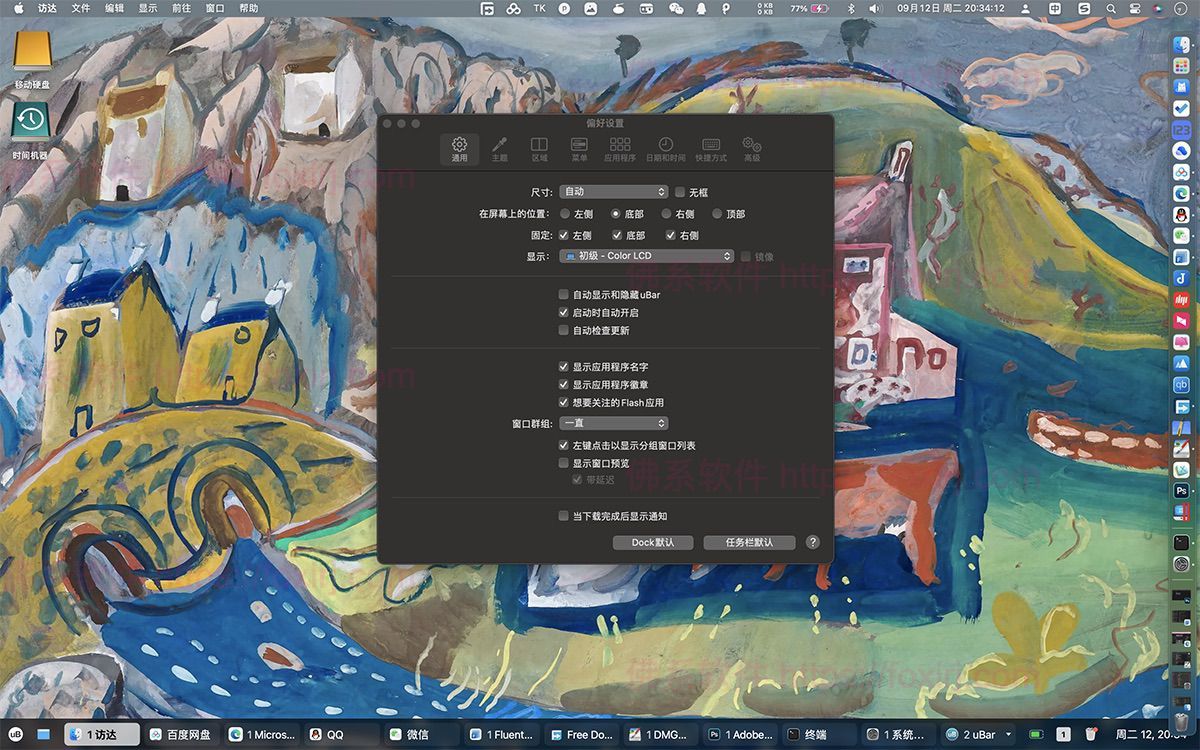Viewport: 1200px width, 750px height.
Task: Uncheck 显示应用程序徽章 checkbox
Action: click(564, 385)
